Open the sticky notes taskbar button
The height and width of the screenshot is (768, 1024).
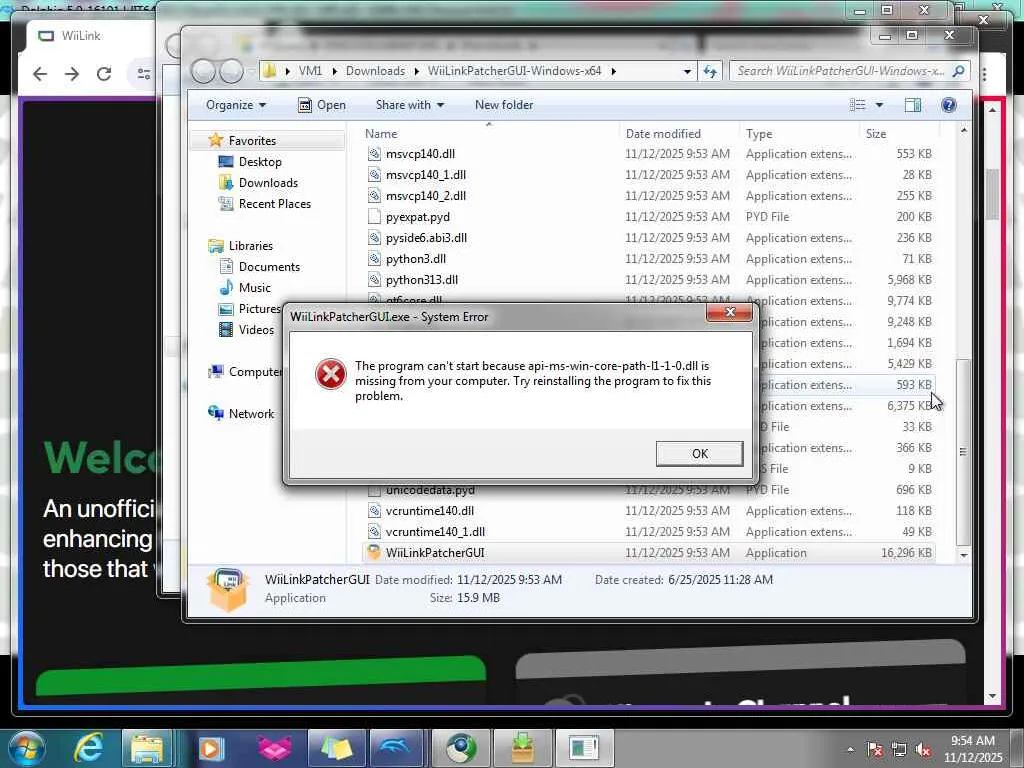336,748
